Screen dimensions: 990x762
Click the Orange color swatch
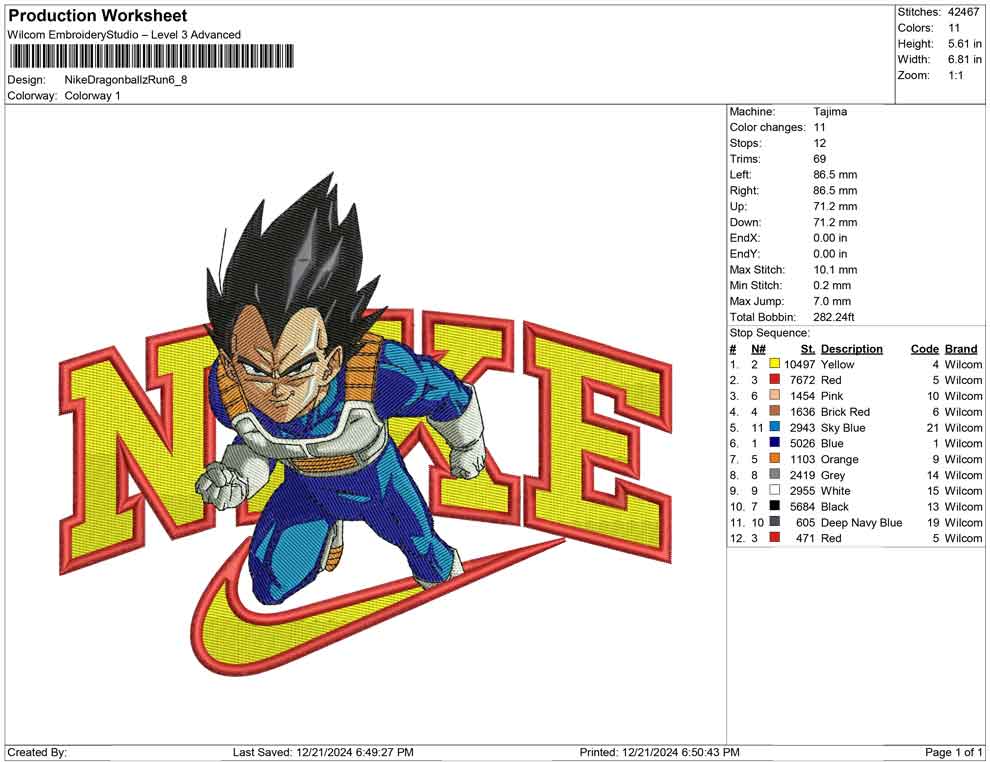775,458
